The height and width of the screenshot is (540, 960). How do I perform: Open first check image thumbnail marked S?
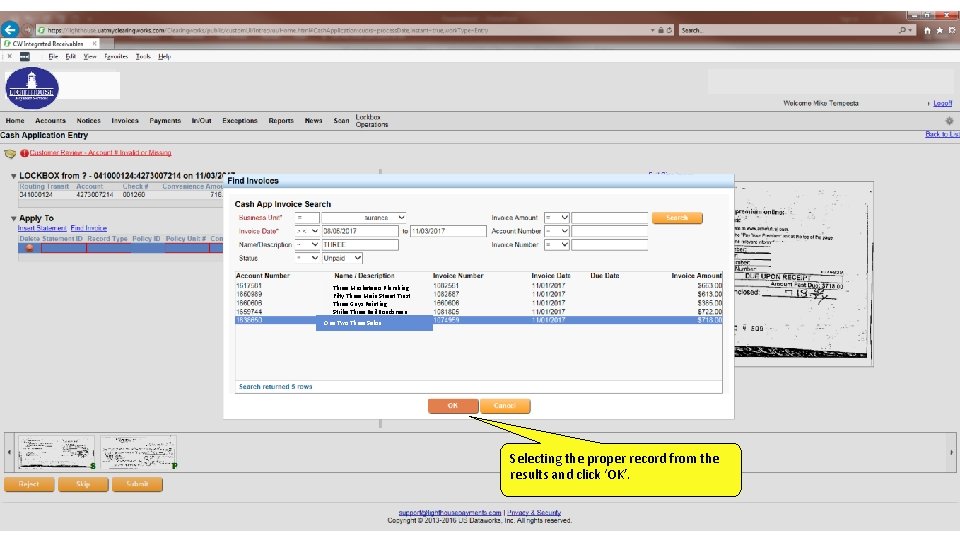pyautogui.click(x=56, y=452)
